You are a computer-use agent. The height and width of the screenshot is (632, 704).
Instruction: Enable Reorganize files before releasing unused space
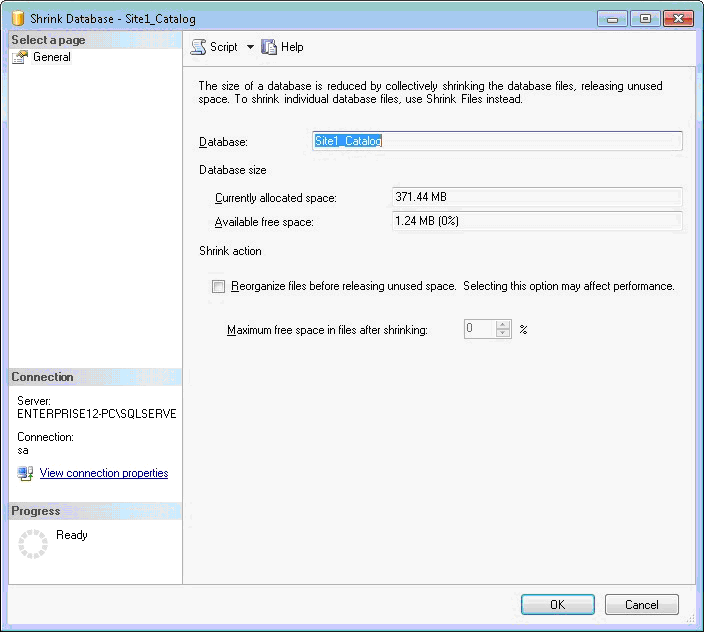coord(219,287)
